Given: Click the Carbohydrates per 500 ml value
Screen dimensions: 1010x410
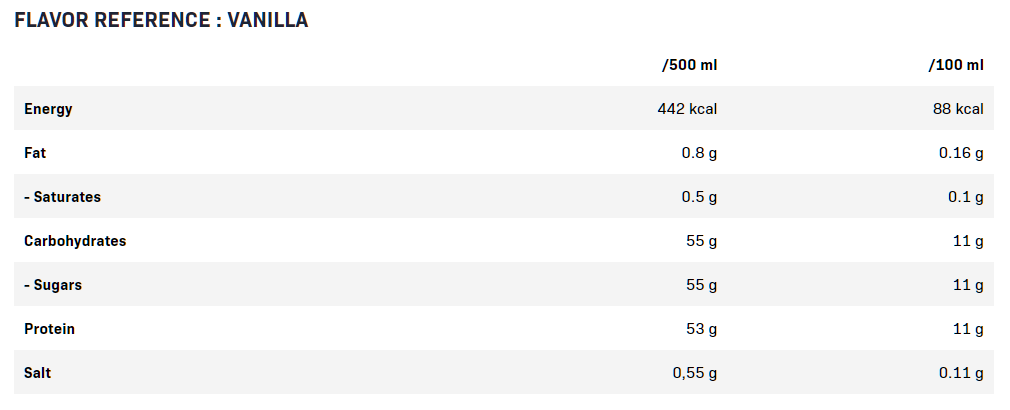Looking at the screenshot, I should click(x=701, y=241).
